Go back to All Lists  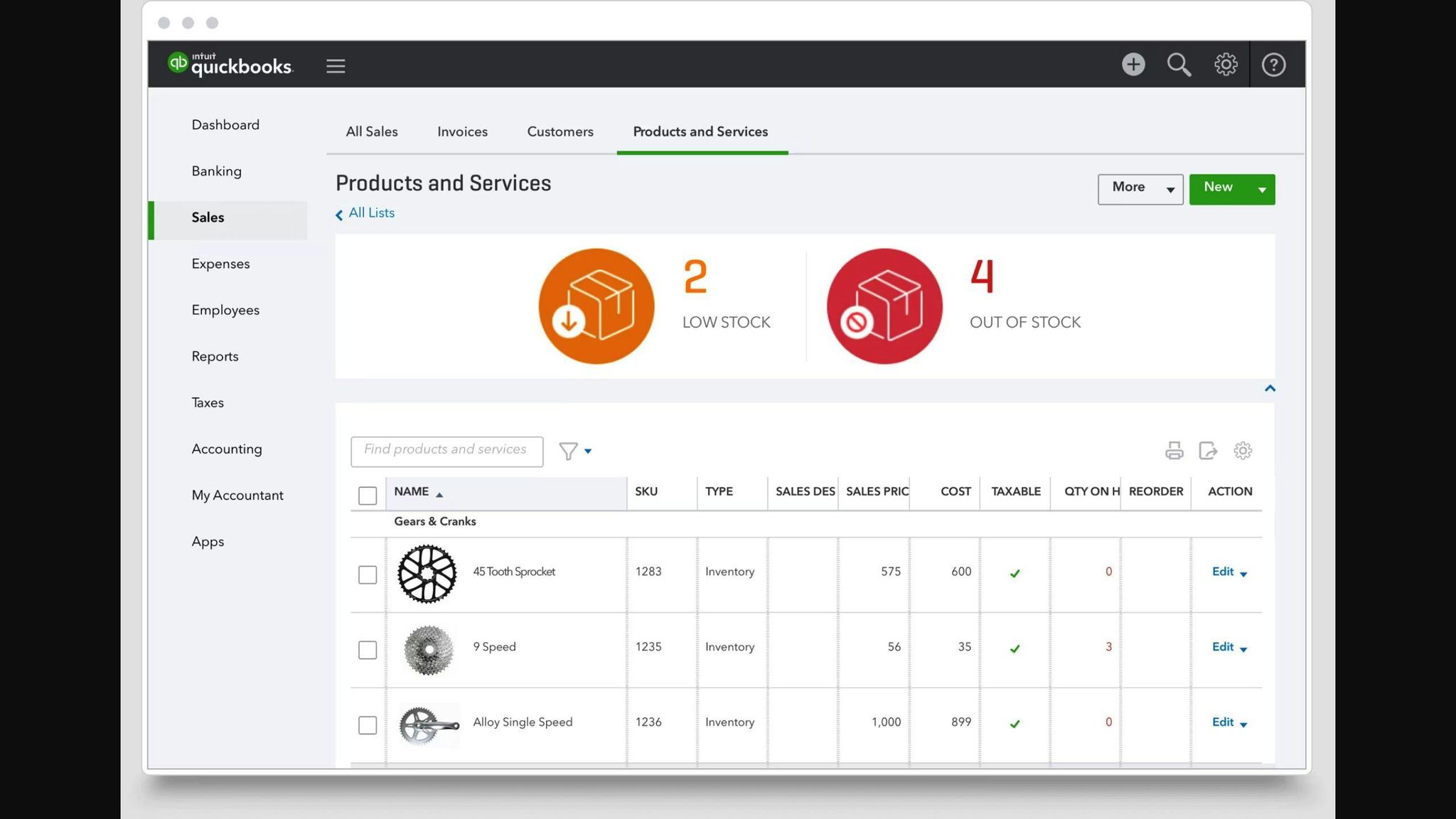point(370,213)
